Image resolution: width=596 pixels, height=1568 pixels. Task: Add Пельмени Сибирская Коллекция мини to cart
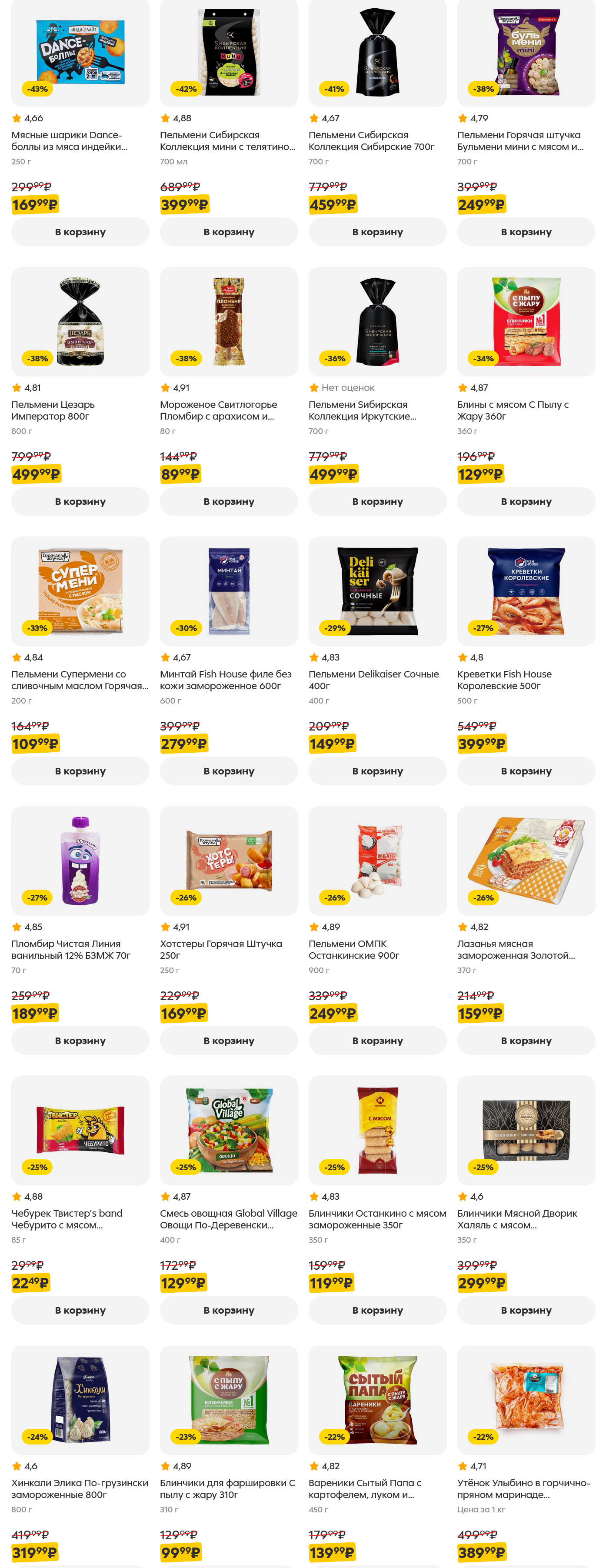229,232
